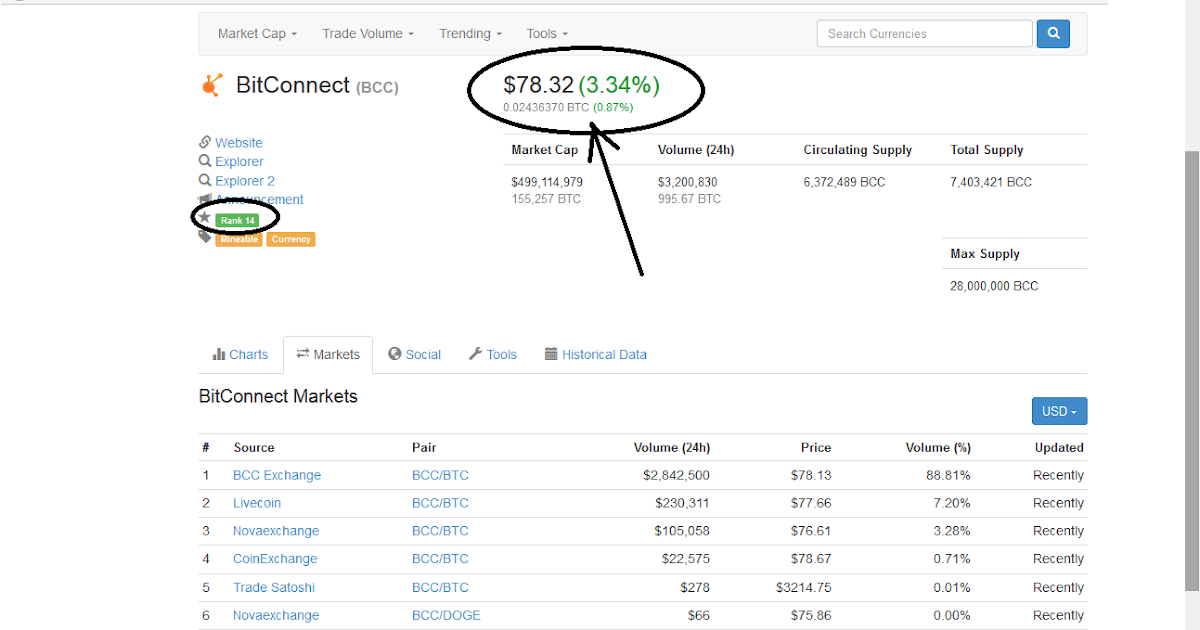Open the BCC/BTC pair for CoinExchange
The image size is (1200, 630).
coord(440,559)
